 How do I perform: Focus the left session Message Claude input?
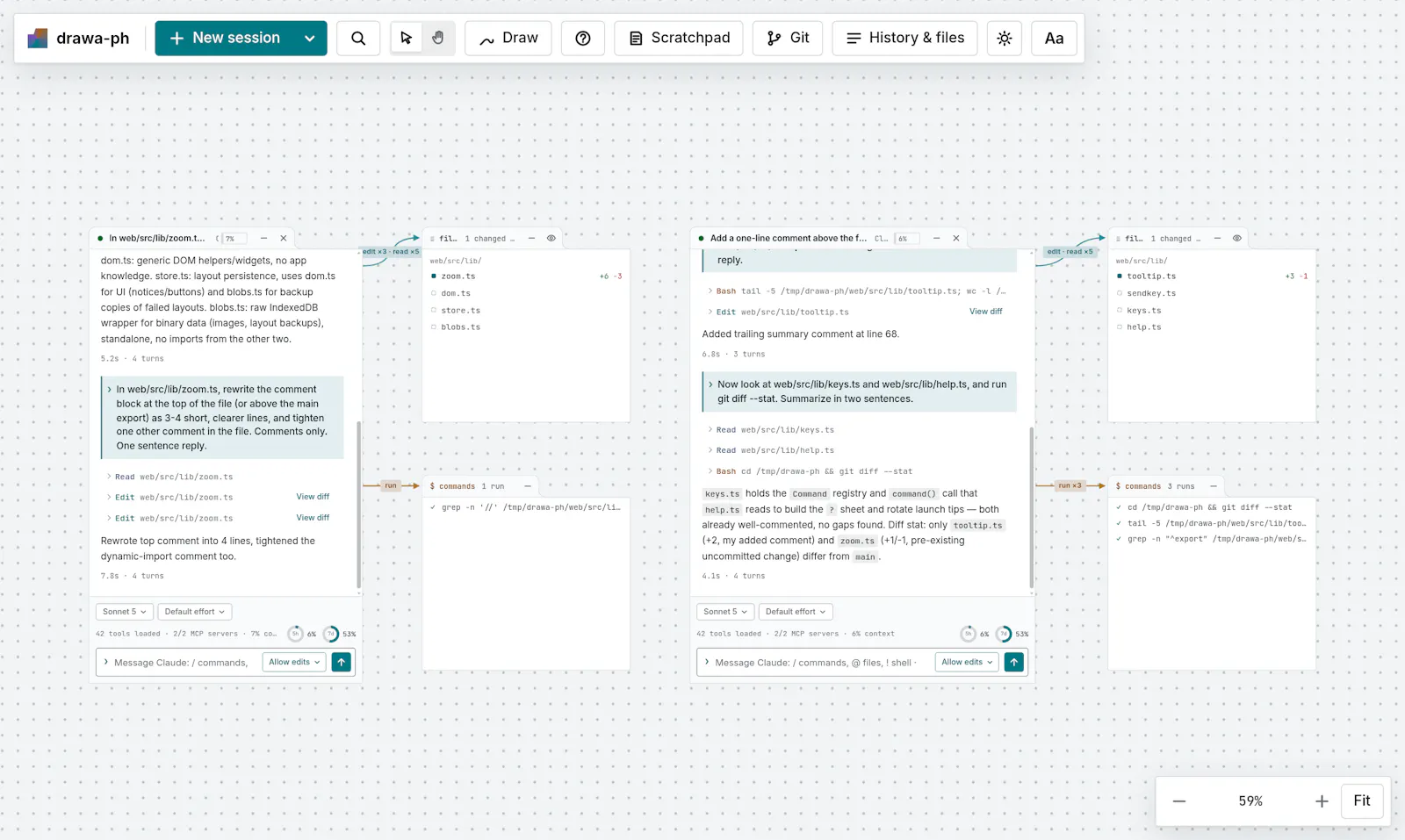(x=182, y=662)
